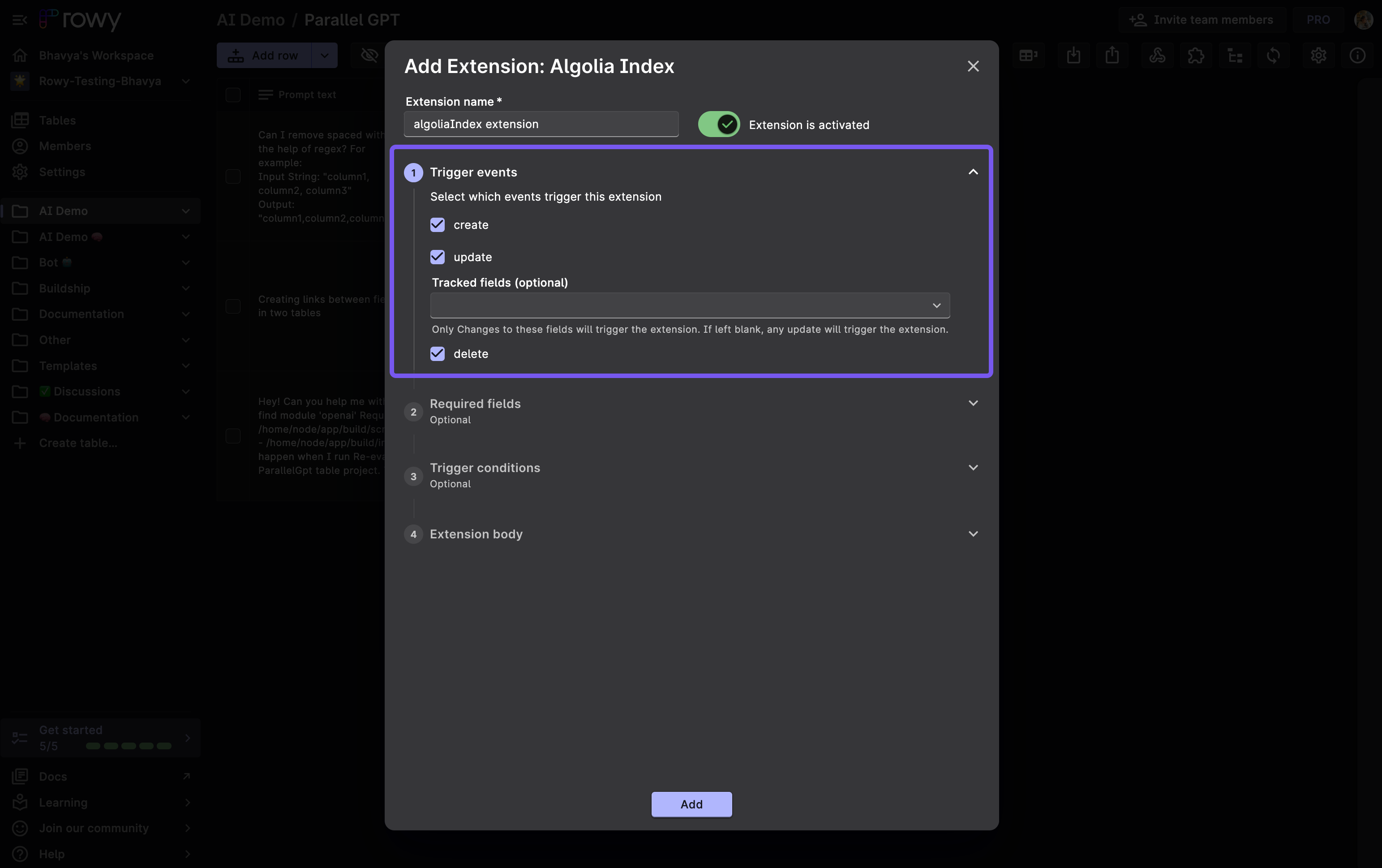The height and width of the screenshot is (868, 1382).
Task: Collapse the Trigger events section
Action: coord(973,172)
